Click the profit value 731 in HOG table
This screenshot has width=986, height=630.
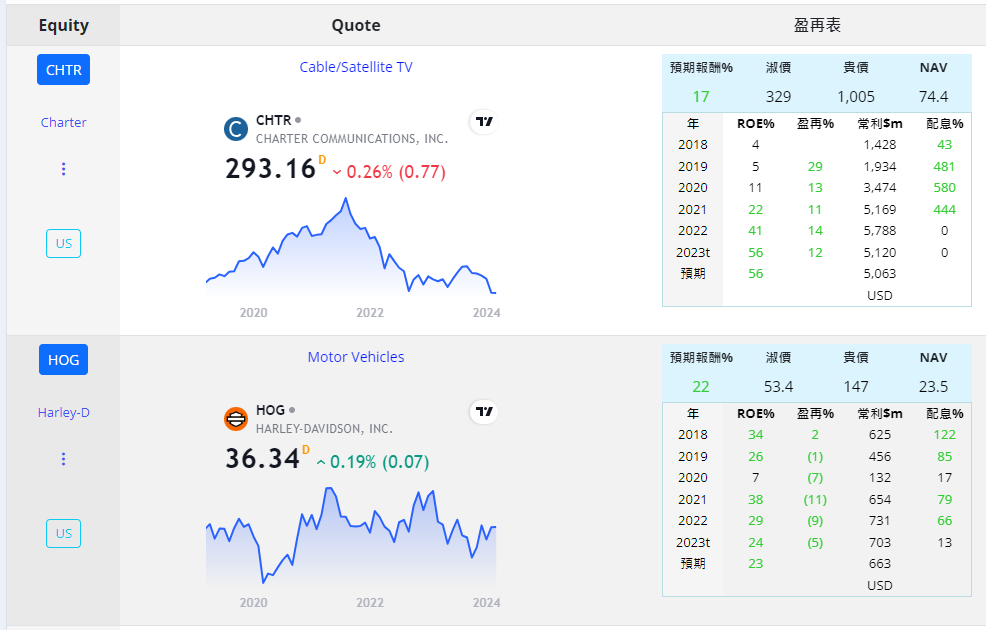(880, 521)
